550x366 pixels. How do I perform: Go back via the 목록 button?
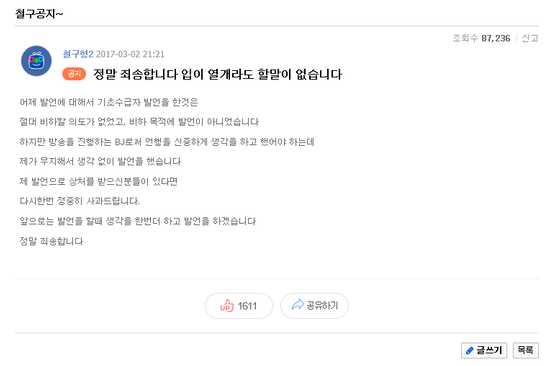click(525, 350)
